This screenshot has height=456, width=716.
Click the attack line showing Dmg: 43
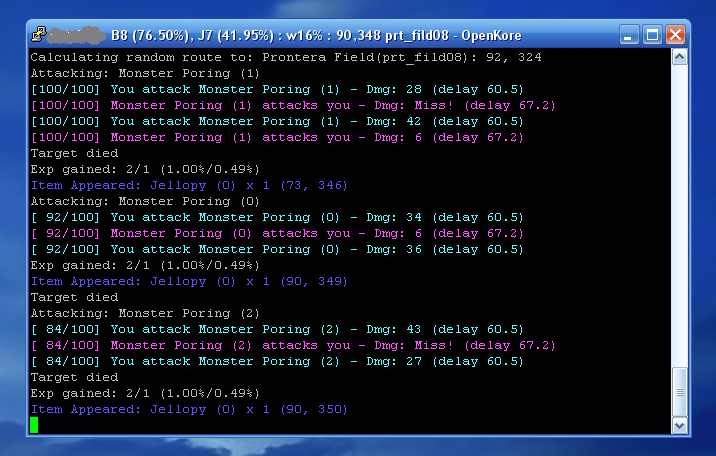[x=277, y=330]
